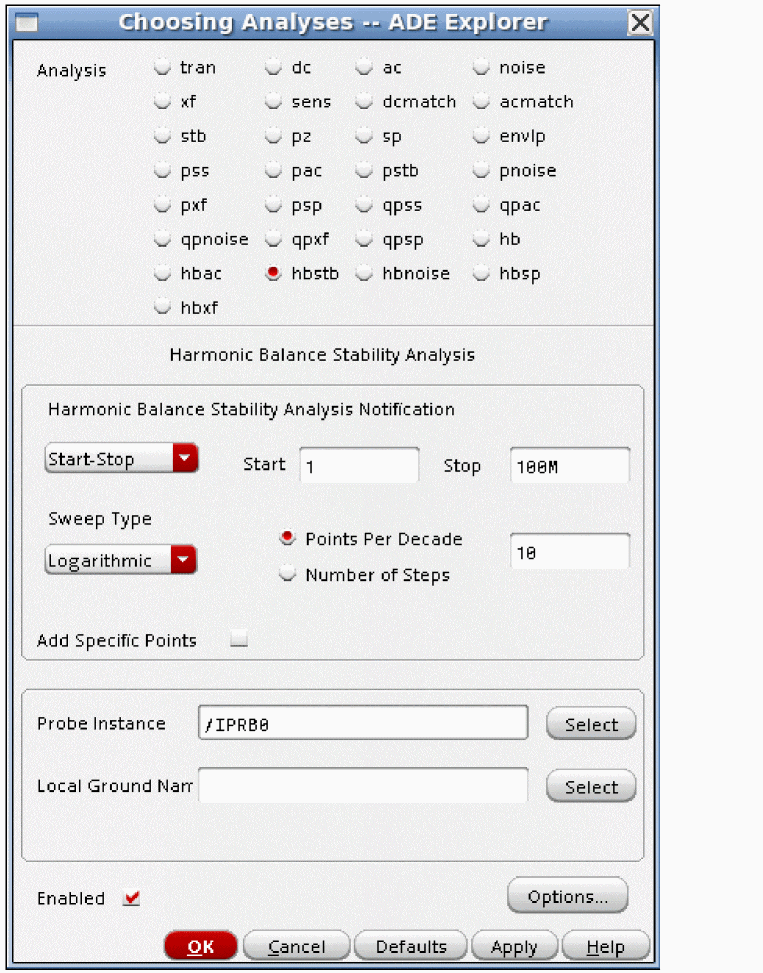
Task: Pick the pss analysis radio button
Action: 162,171
